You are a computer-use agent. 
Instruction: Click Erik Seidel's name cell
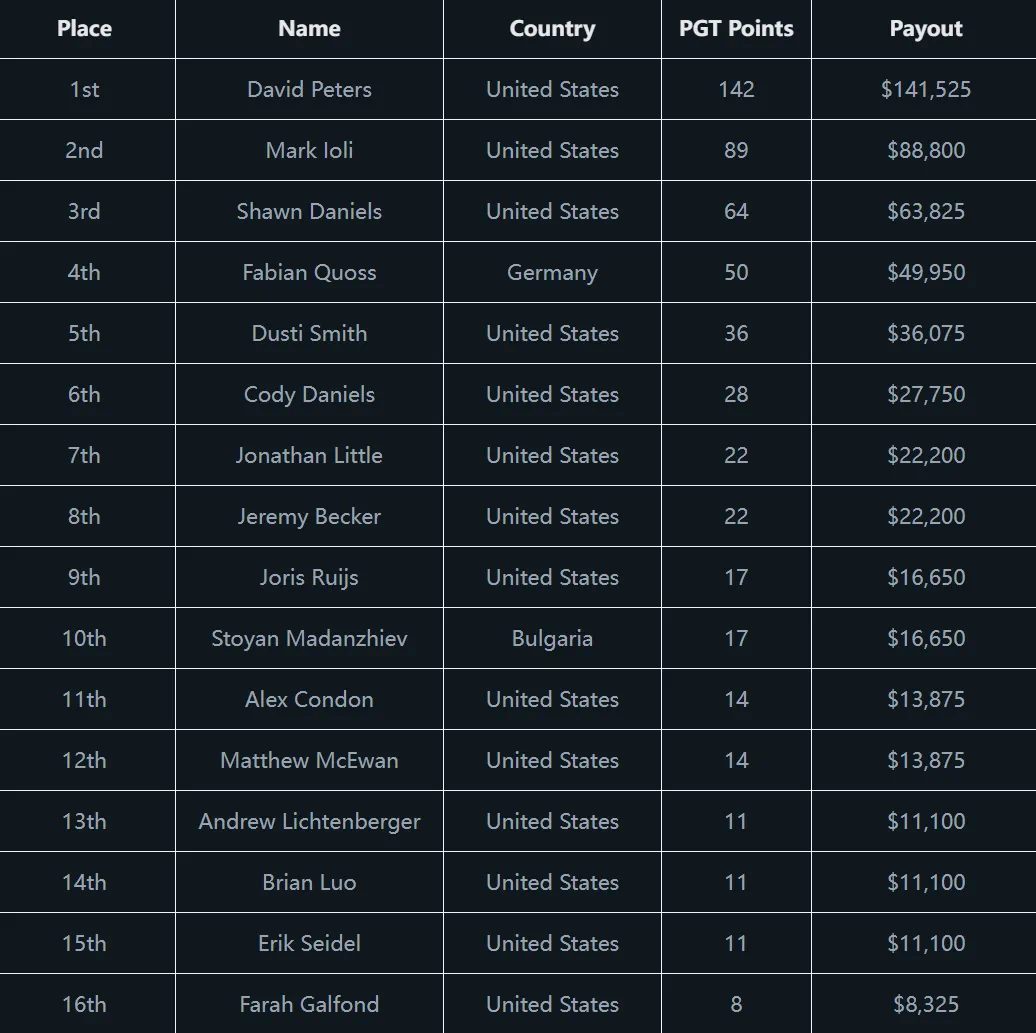click(309, 943)
